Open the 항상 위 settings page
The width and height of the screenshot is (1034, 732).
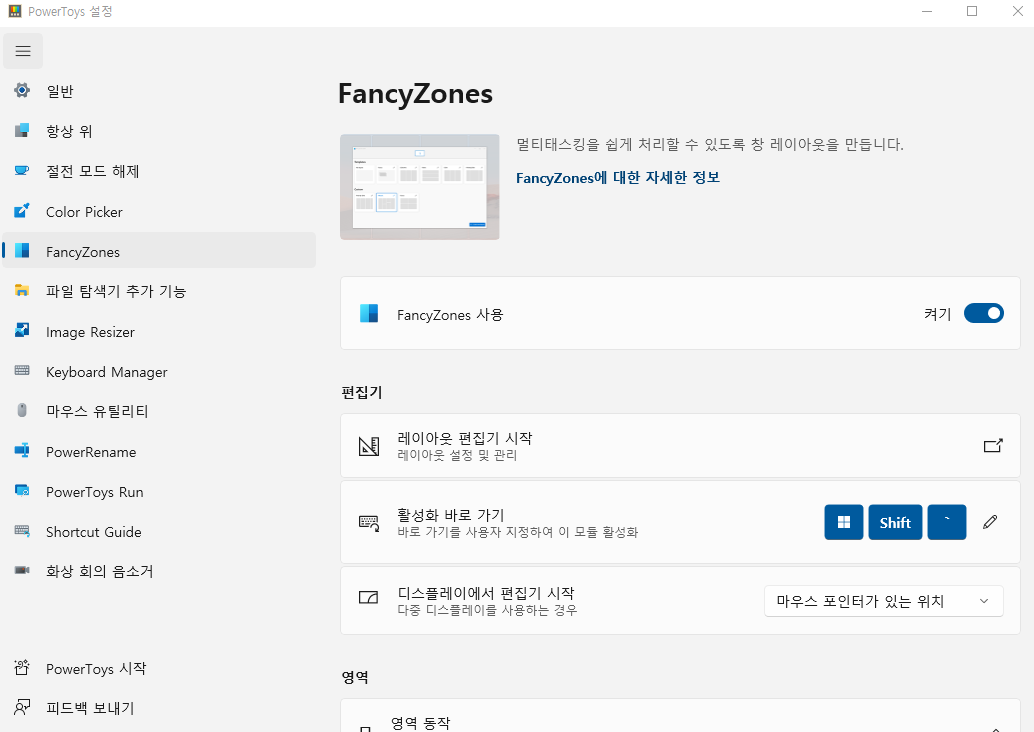point(159,131)
